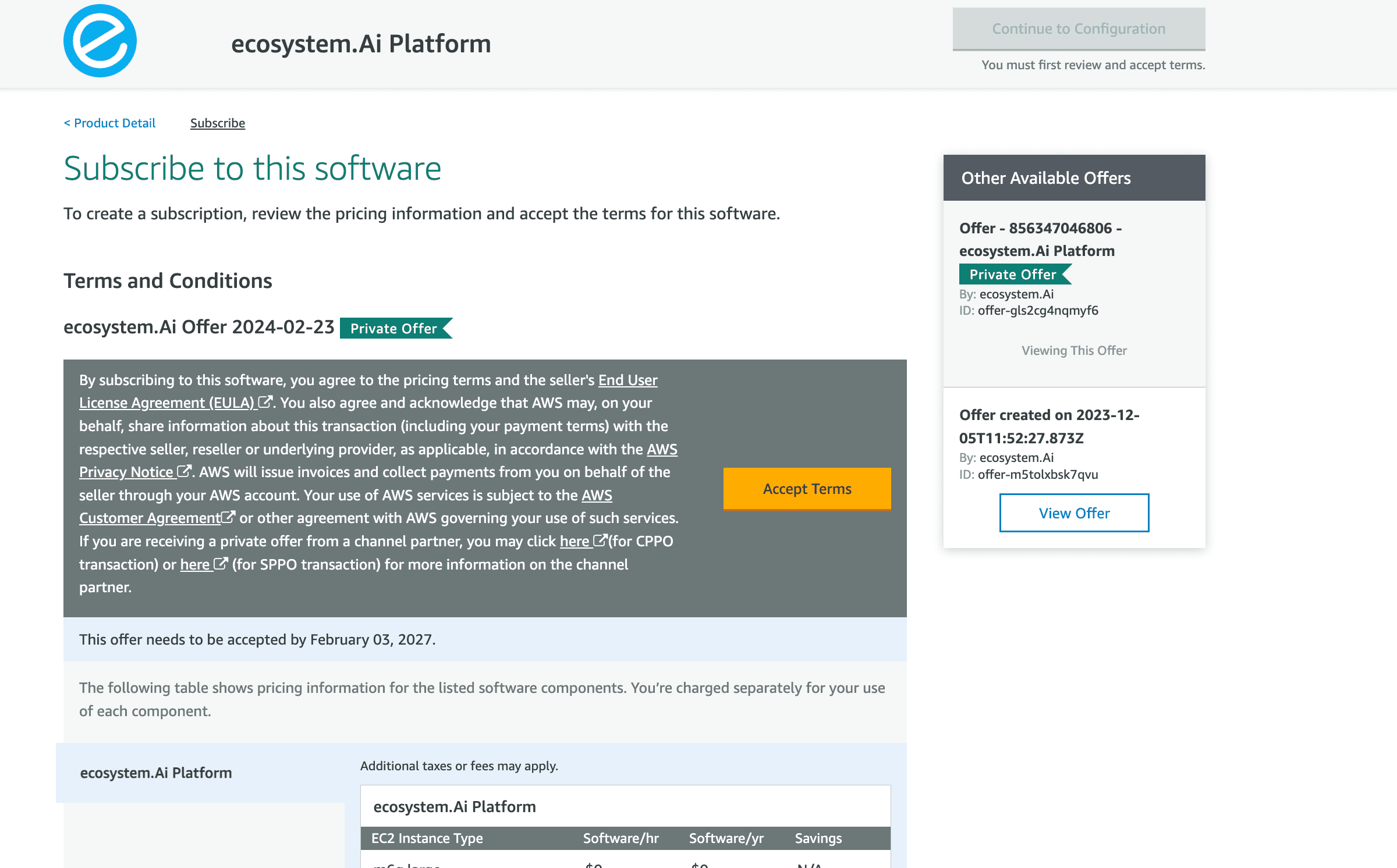This screenshot has width=1397, height=868.
Task: Click the 'Terms and Conditions' heading
Action: click(168, 280)
